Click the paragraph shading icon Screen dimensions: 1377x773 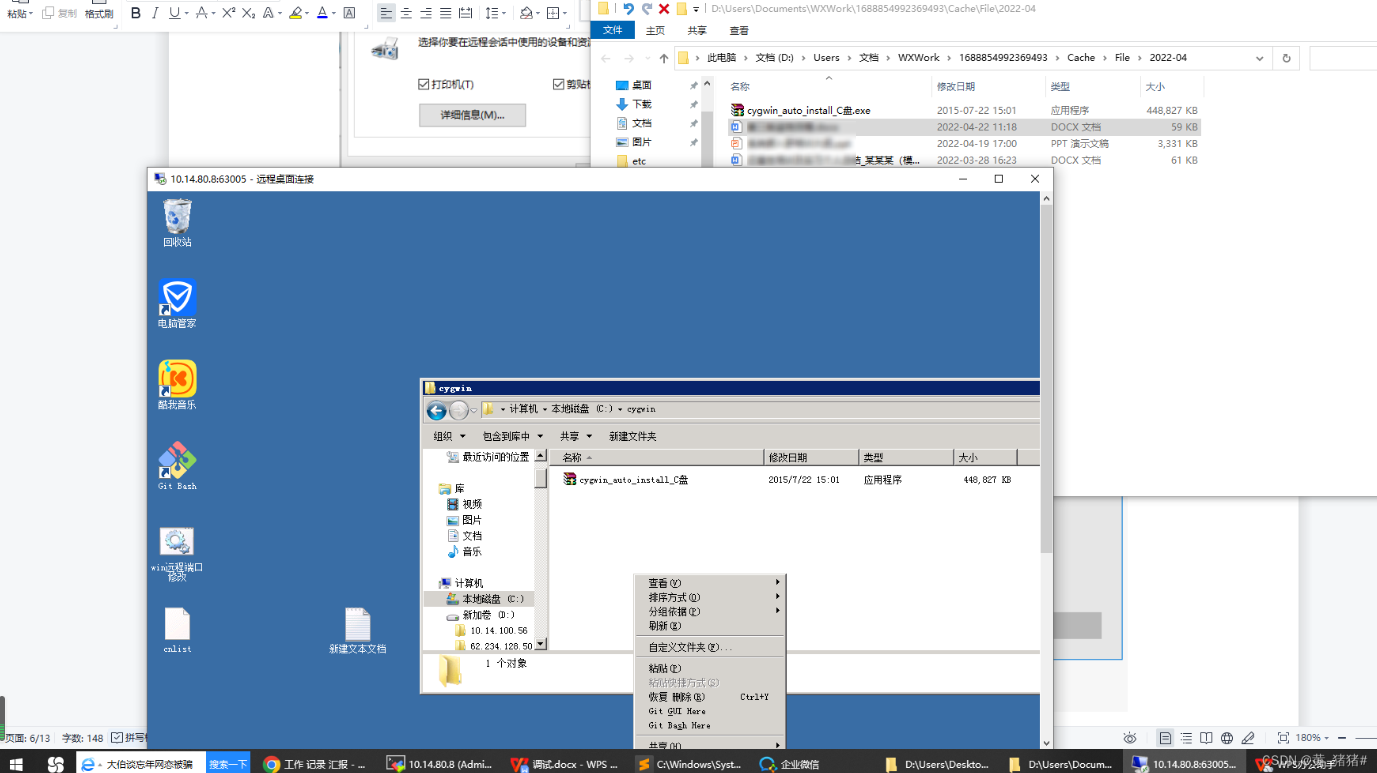(x=526, y=13)
